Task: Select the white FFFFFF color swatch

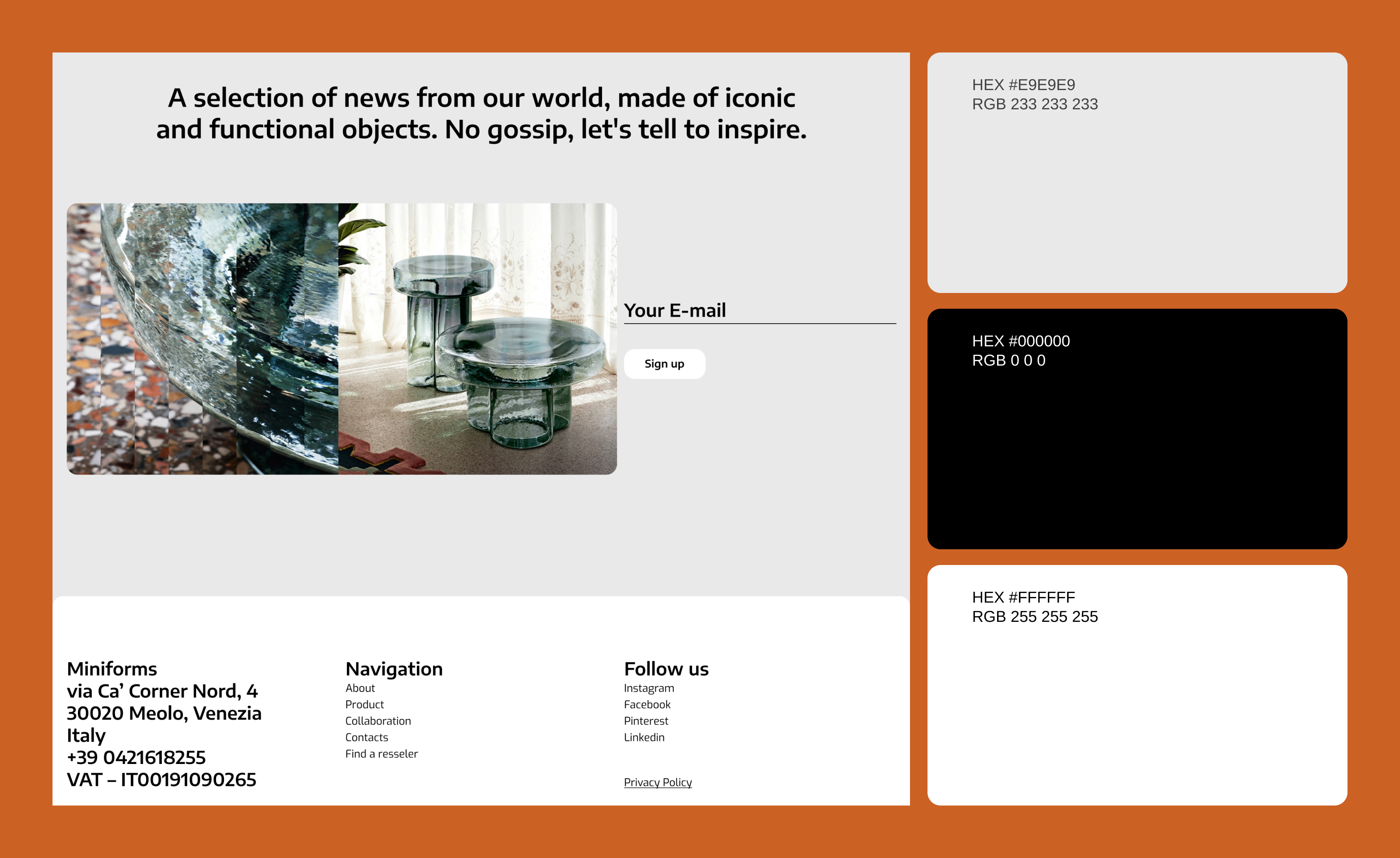Action: (x=1137, y=698)
